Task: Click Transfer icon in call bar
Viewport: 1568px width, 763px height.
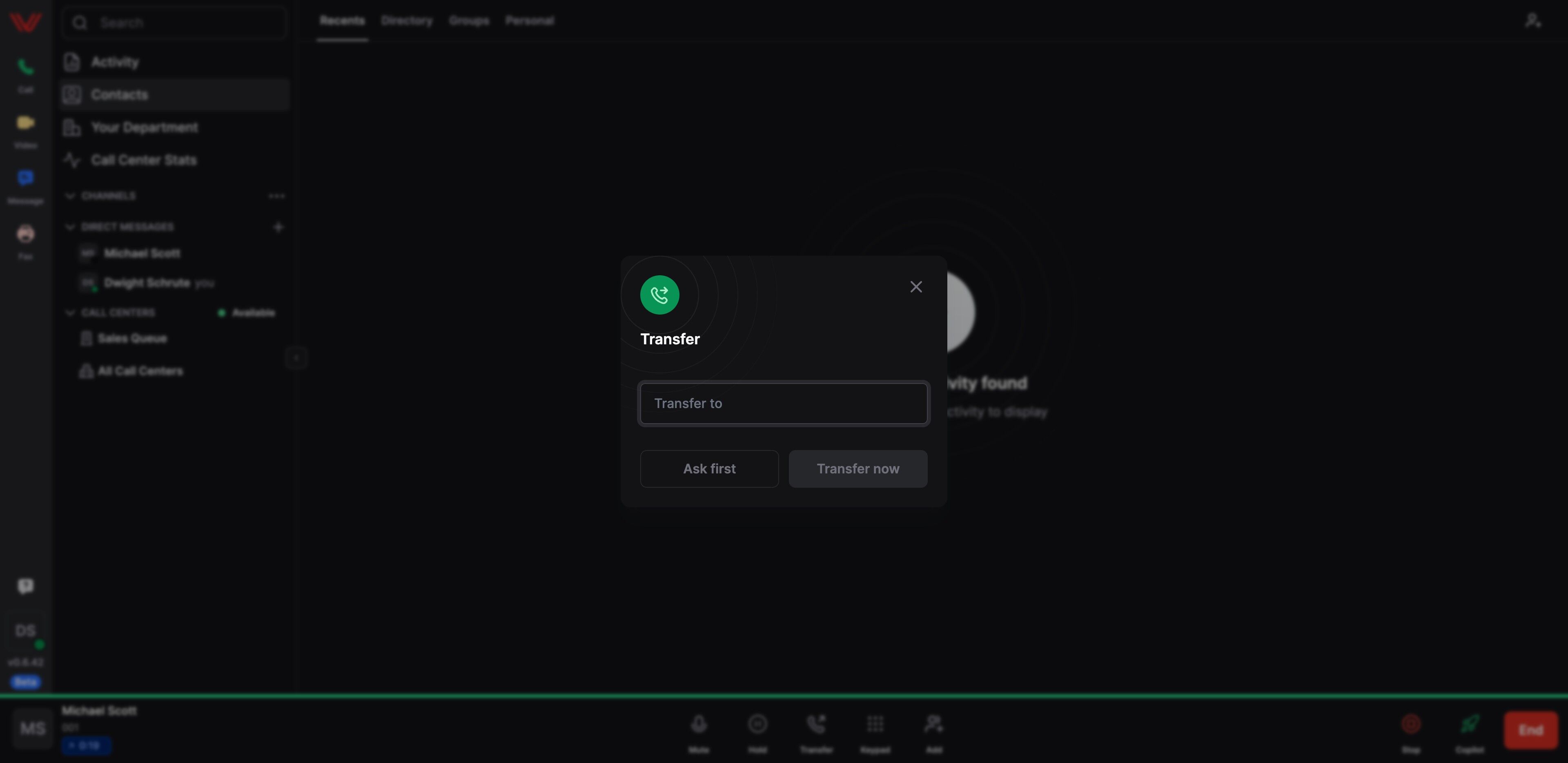Action: [816, 724]
